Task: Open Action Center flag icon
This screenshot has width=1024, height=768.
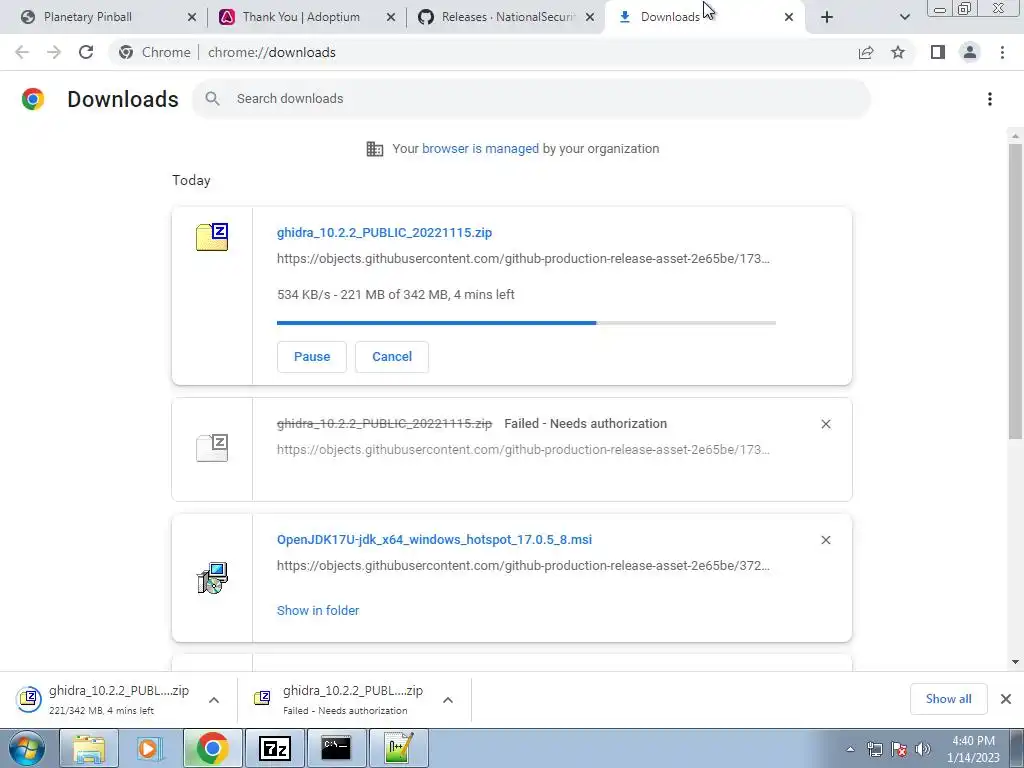Action: [x=899, y=749]
